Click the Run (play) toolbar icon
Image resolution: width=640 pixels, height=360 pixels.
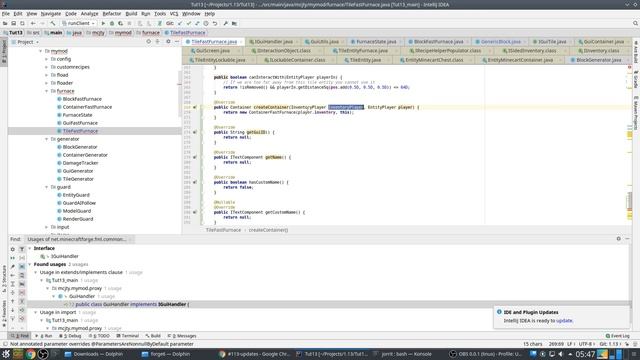[x=103, y=24]
